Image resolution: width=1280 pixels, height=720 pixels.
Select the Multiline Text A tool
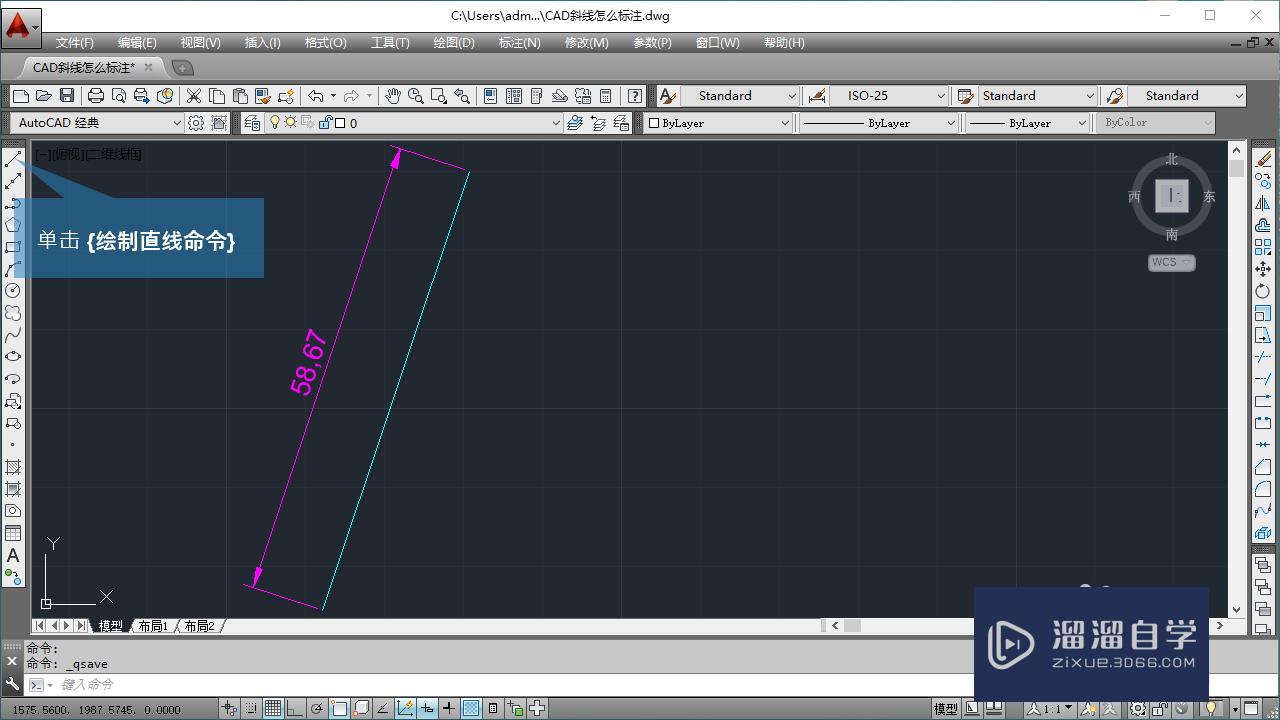(x=13, y=555)
